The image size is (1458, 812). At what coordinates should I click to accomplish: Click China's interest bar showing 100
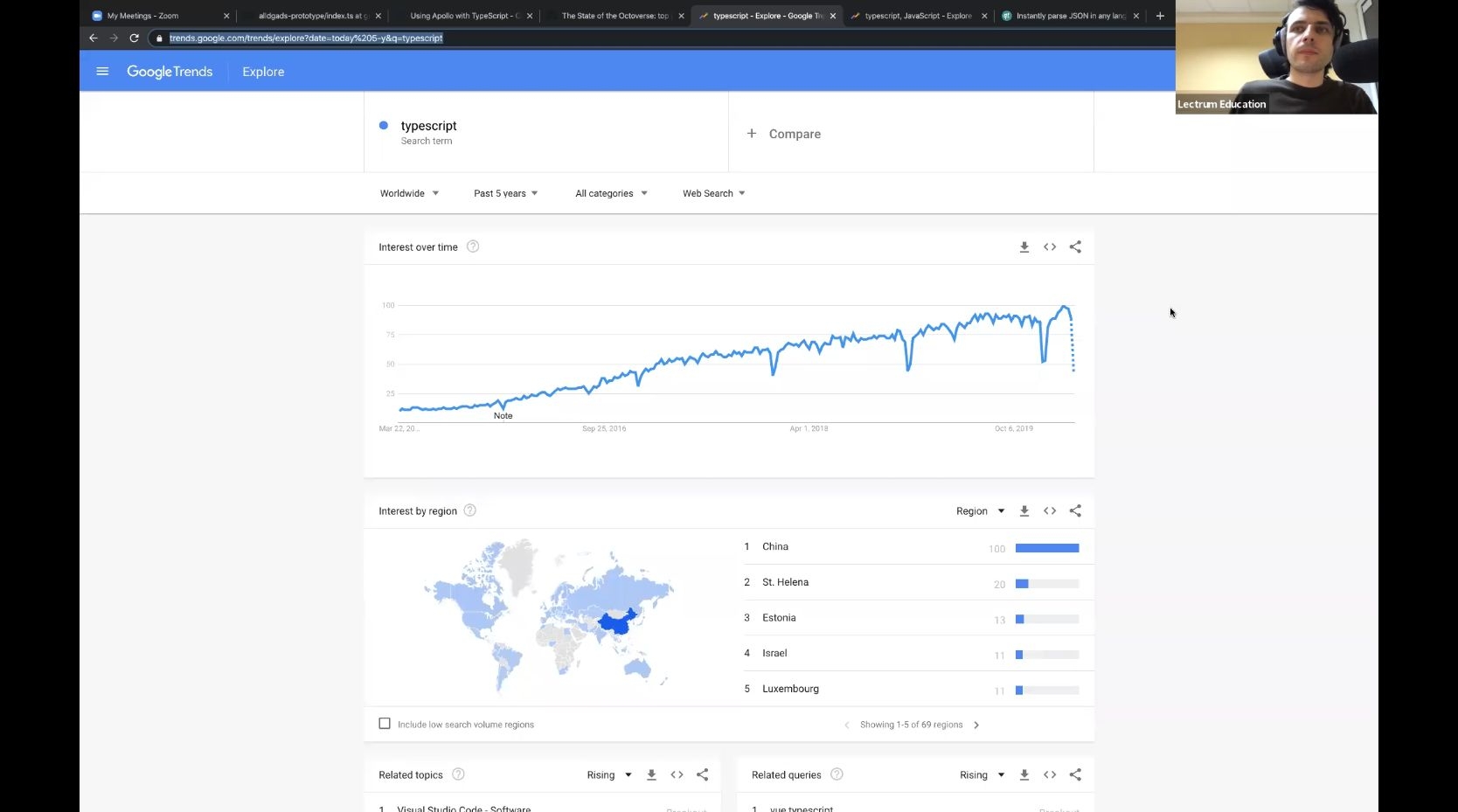tap(1047, 548)
